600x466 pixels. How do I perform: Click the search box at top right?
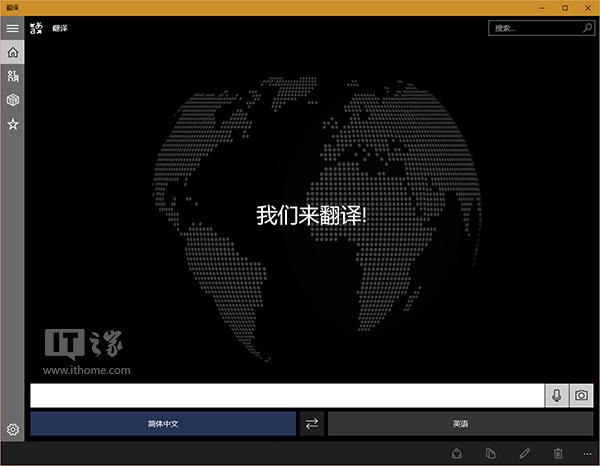(x=532, y=28)
